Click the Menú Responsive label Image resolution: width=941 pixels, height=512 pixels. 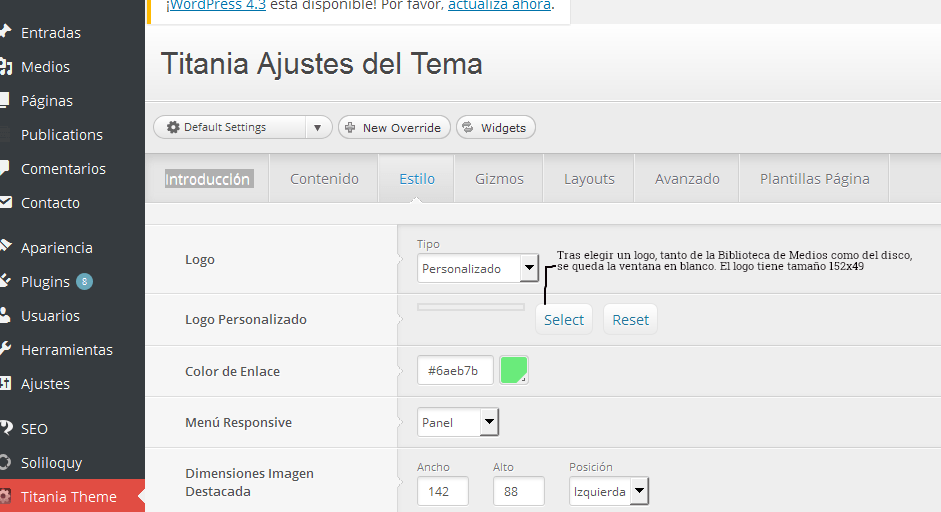click(238, 423)
